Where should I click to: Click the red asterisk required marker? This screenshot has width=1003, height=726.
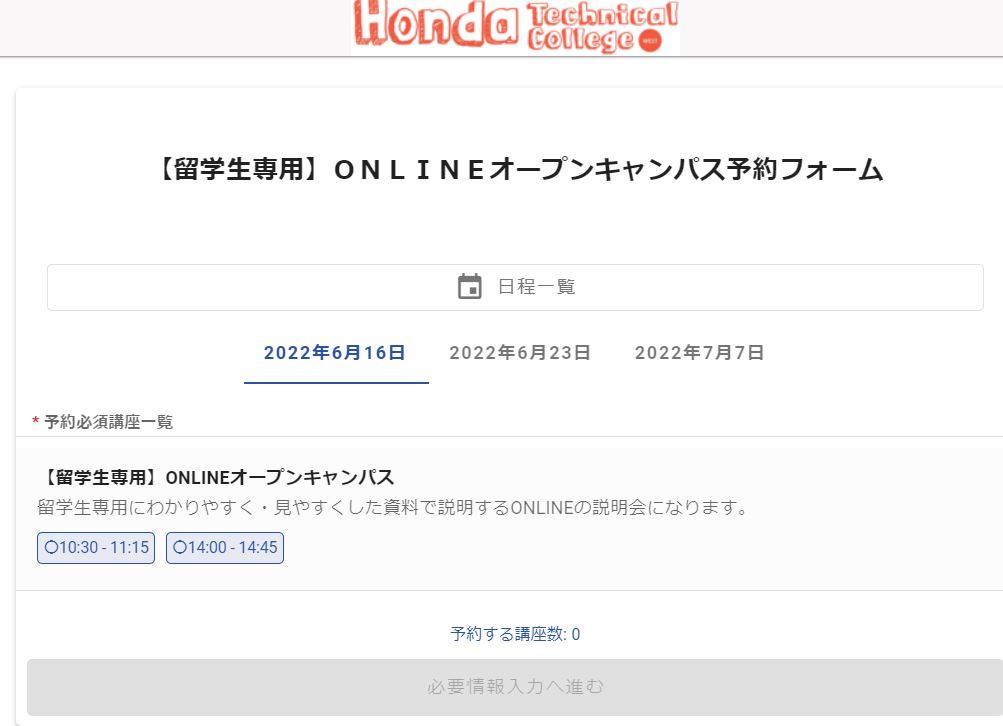[x=36, y=422]
